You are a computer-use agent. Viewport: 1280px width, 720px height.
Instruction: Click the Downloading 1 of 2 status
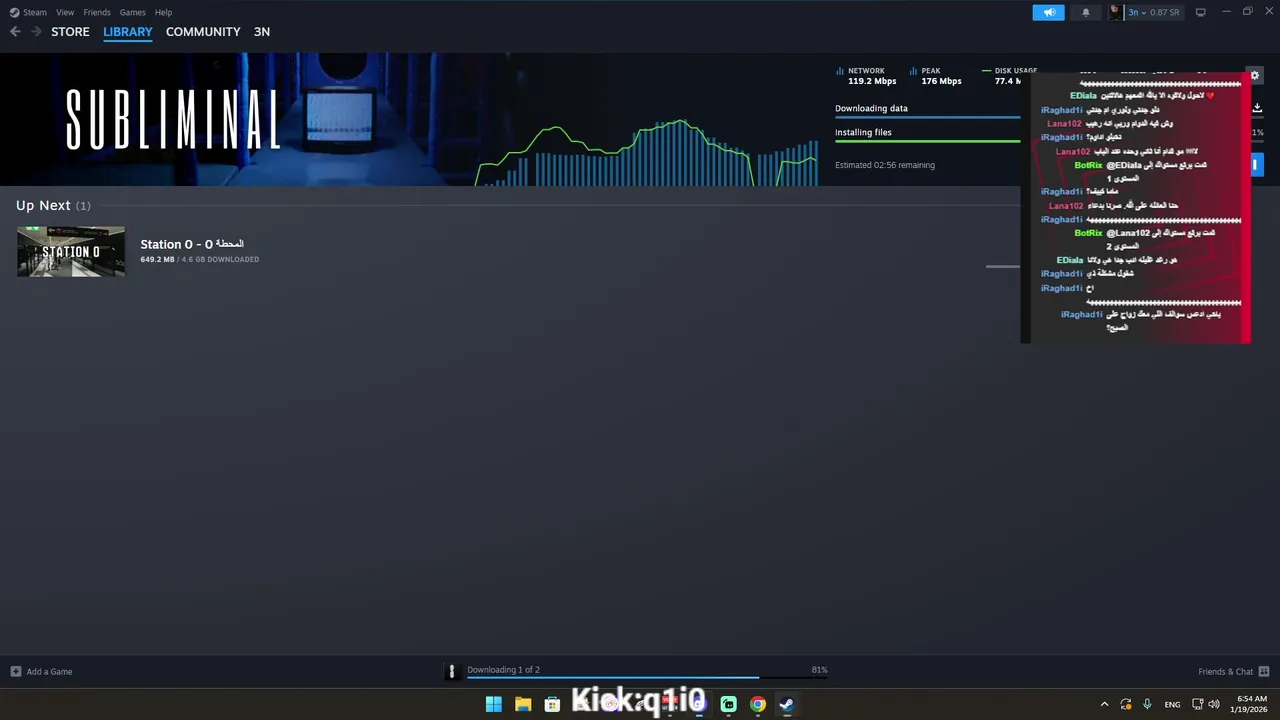point(503,670)
